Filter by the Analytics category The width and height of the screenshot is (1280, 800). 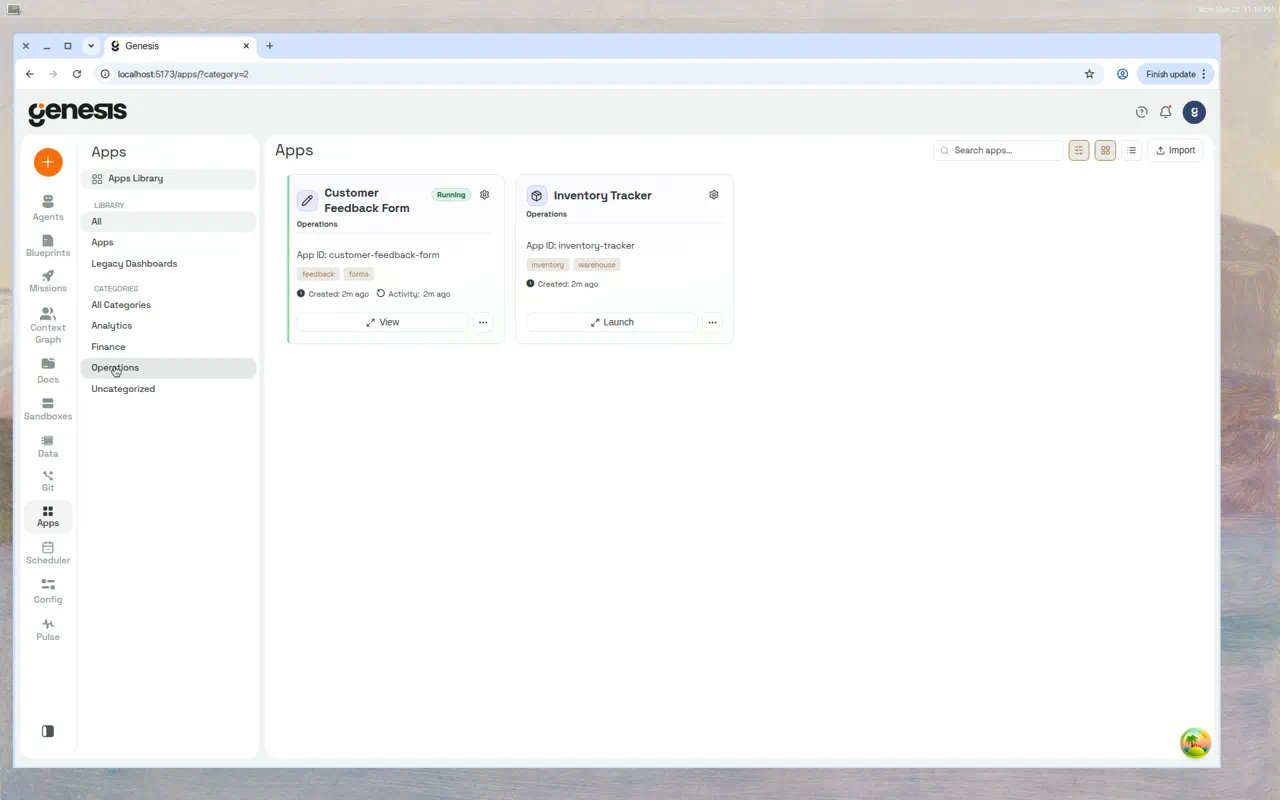click(x=168, y=326)
